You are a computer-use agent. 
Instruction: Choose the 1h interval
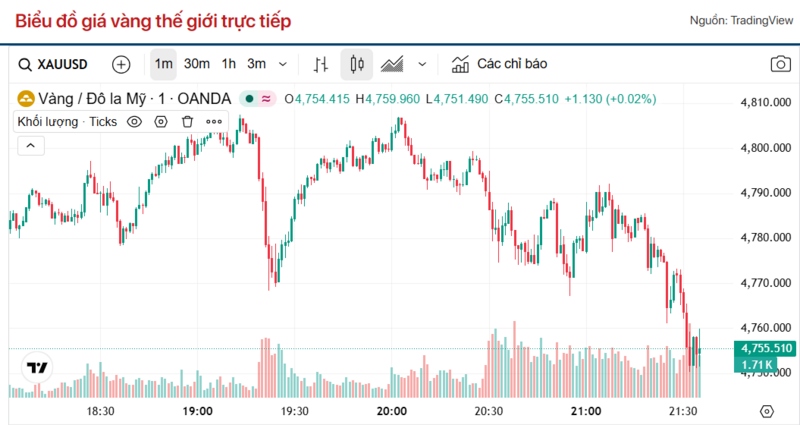(229, 64)
